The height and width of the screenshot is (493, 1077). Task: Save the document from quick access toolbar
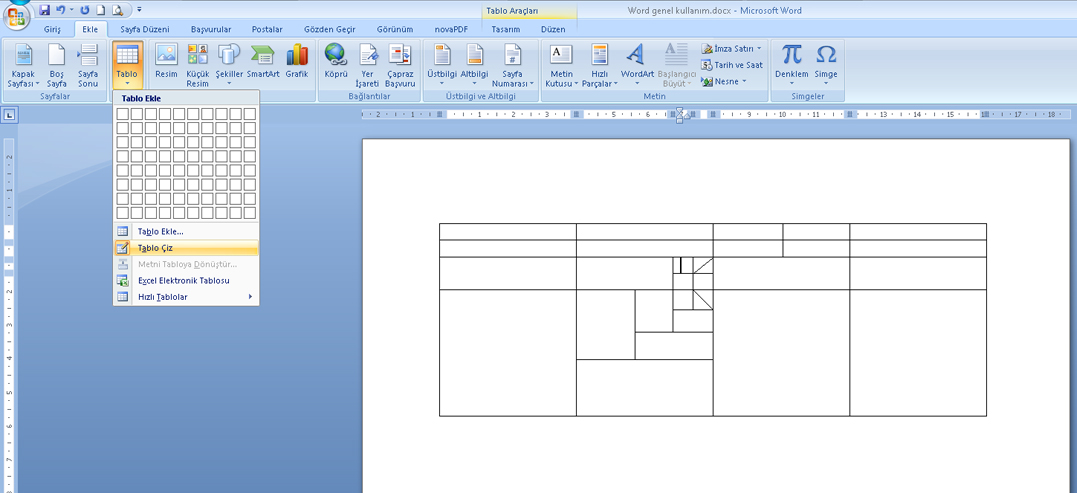coord(45,10)
